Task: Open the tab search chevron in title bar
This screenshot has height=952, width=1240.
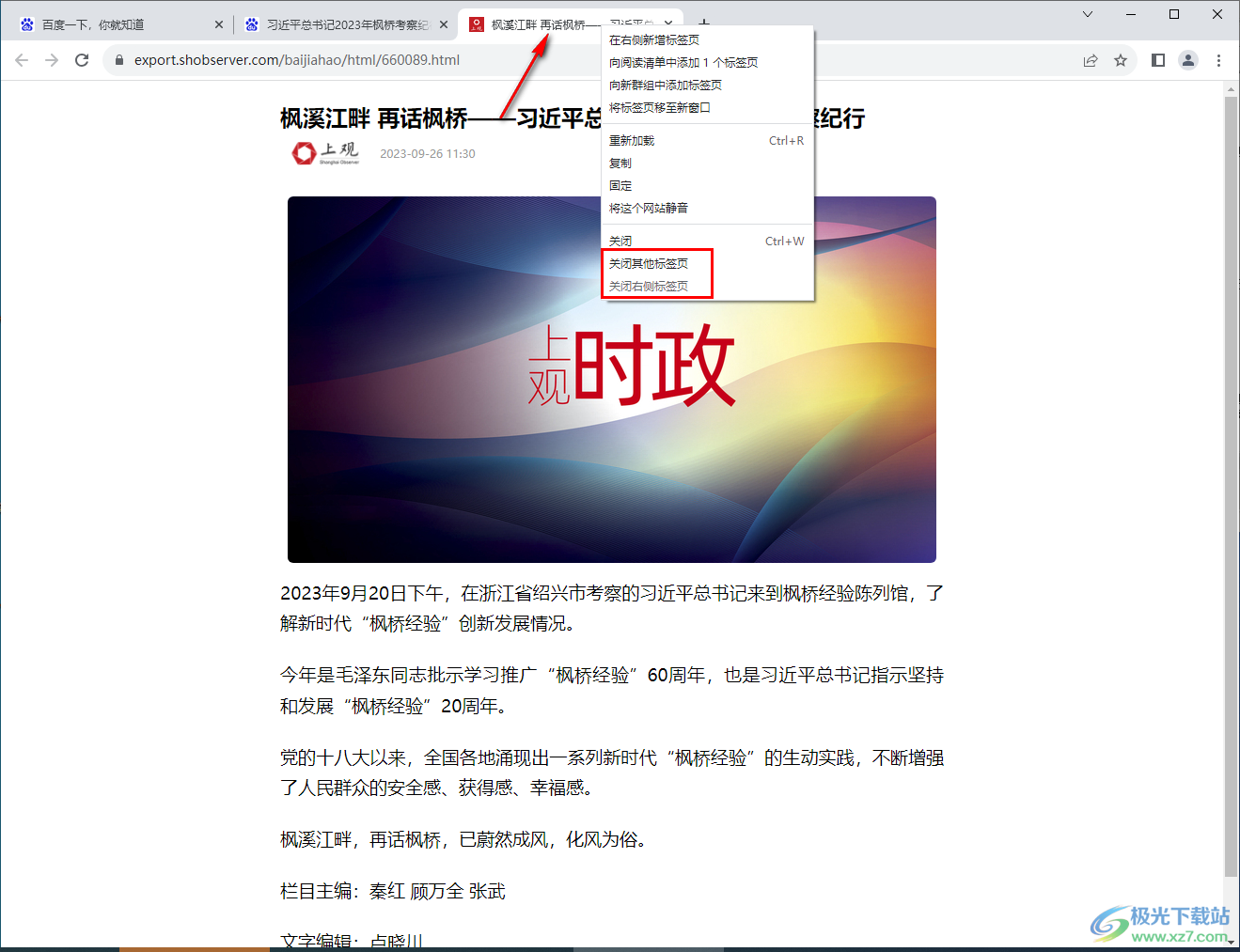Action: [x=1088, y=14]
